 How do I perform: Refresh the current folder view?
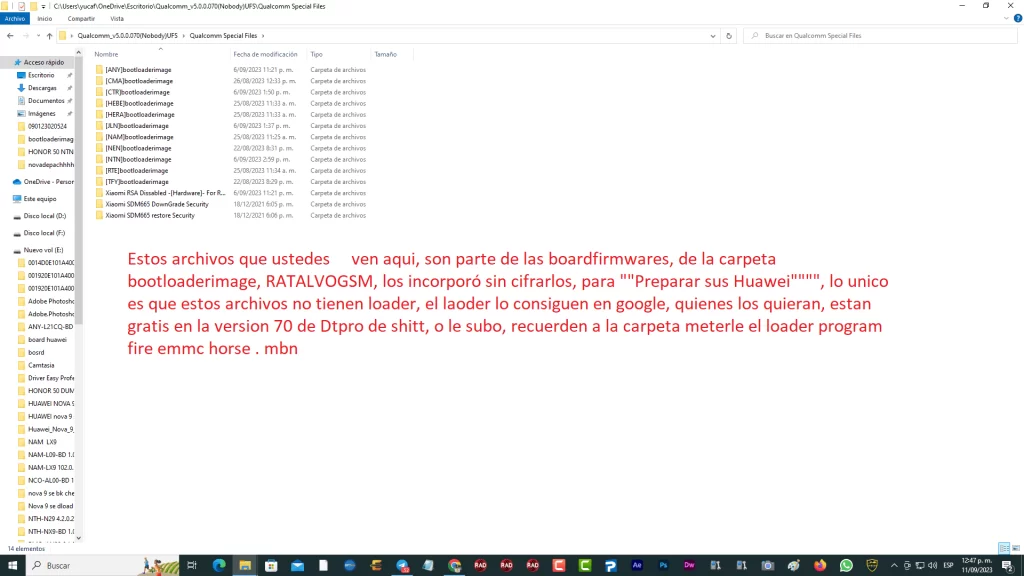click(x=728, y=36)
